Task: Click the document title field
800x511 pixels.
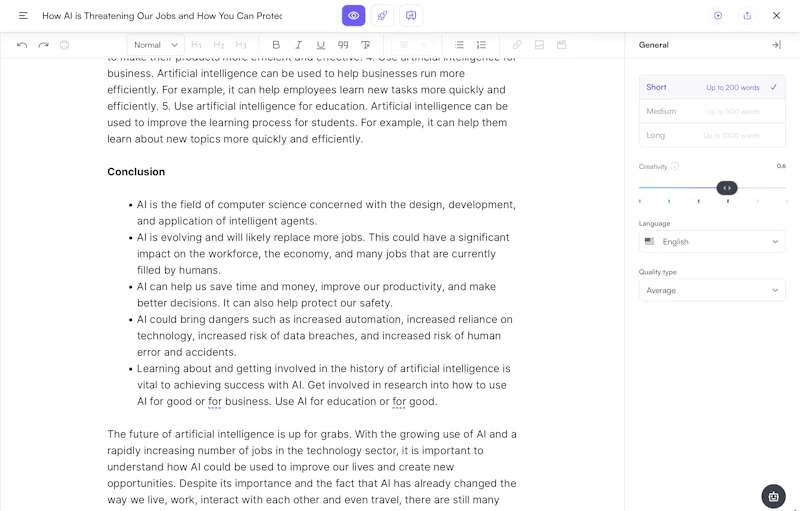Action: click(x=162, y=16)
